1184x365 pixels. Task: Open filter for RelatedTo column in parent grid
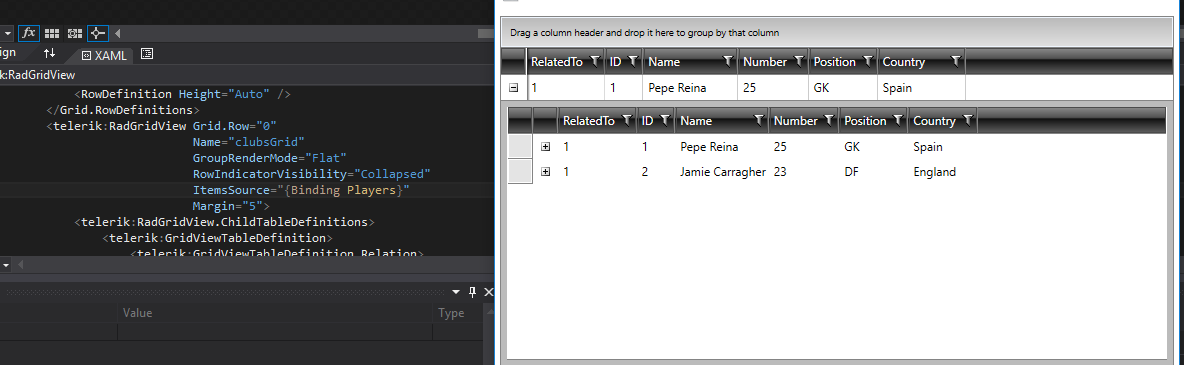tap(594, 61)
